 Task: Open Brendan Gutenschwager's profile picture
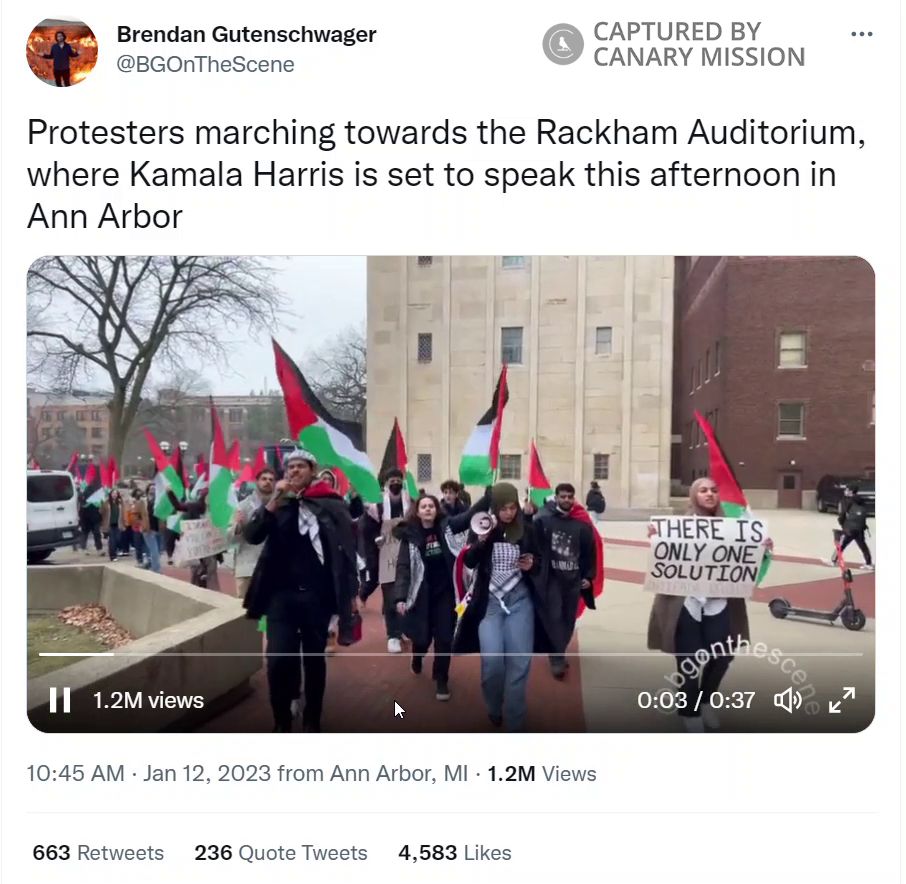62,51
